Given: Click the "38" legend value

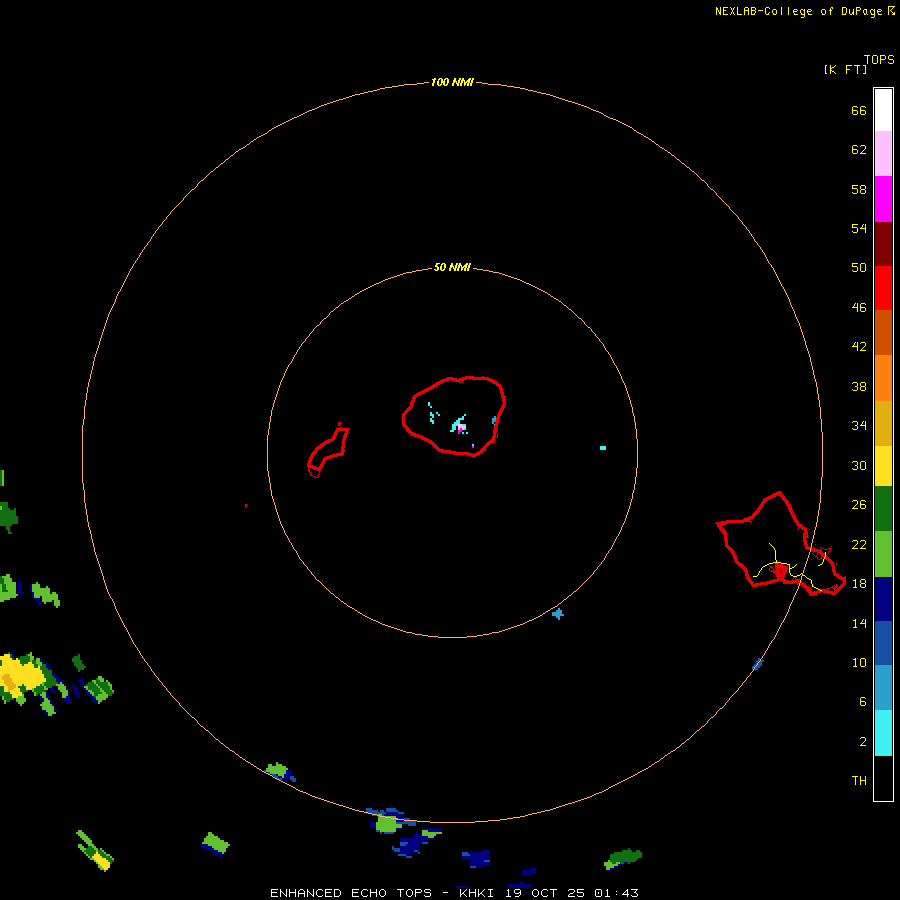Looking at the screenshot, I should [859, 387].
